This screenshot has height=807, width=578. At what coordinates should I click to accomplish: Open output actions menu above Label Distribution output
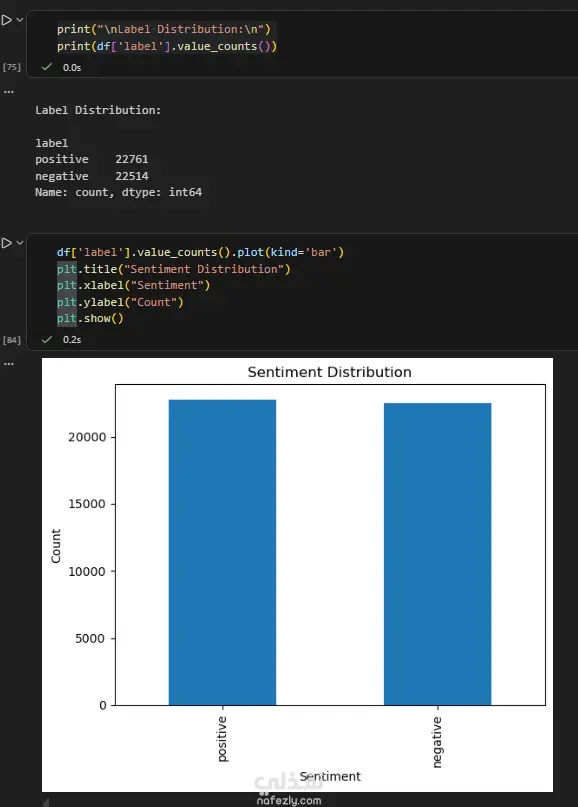[9, 92]
